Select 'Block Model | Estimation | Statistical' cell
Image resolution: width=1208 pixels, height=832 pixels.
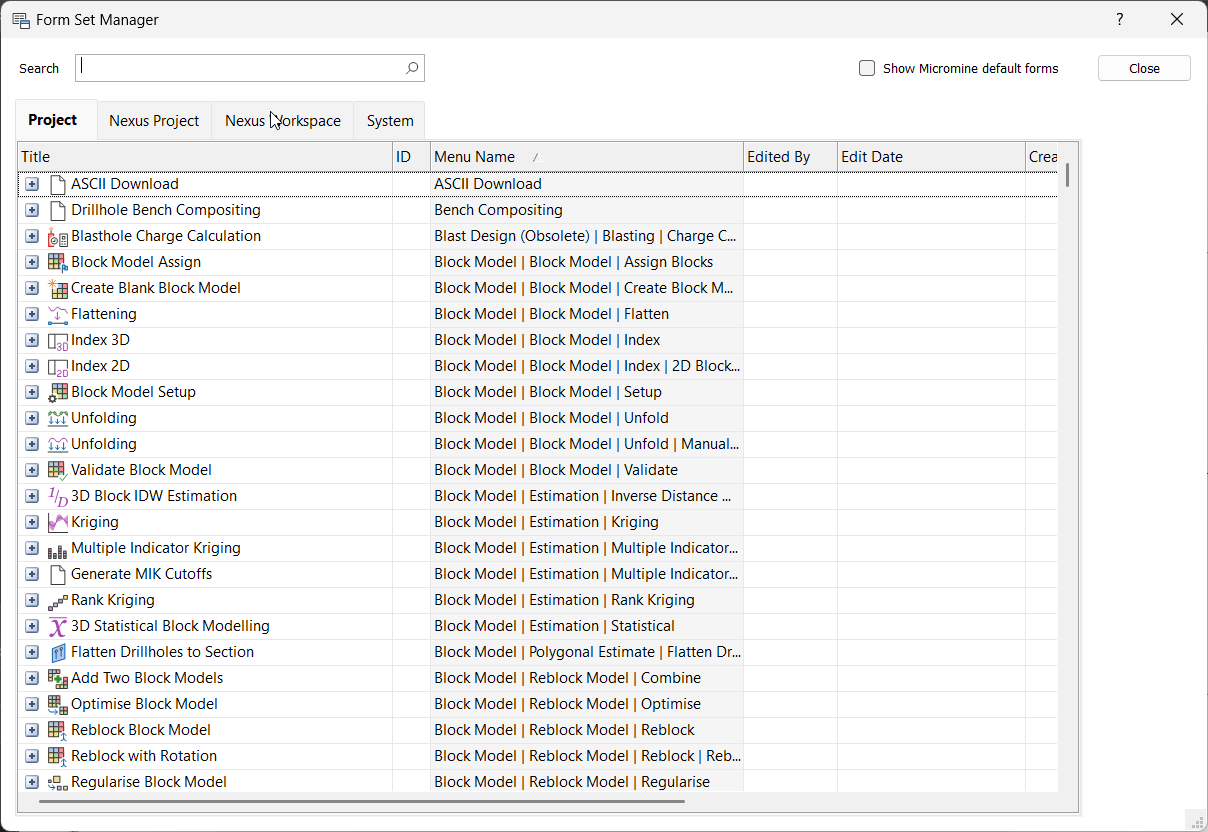click(587, 626)
